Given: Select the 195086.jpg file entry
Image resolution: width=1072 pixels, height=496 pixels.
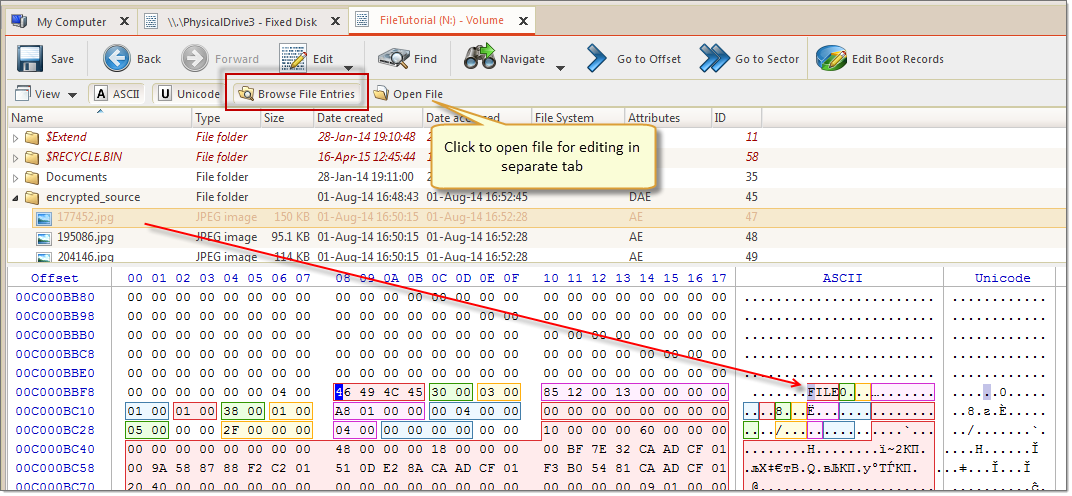Looking at the screenshot, I should (x=85, y=237).
